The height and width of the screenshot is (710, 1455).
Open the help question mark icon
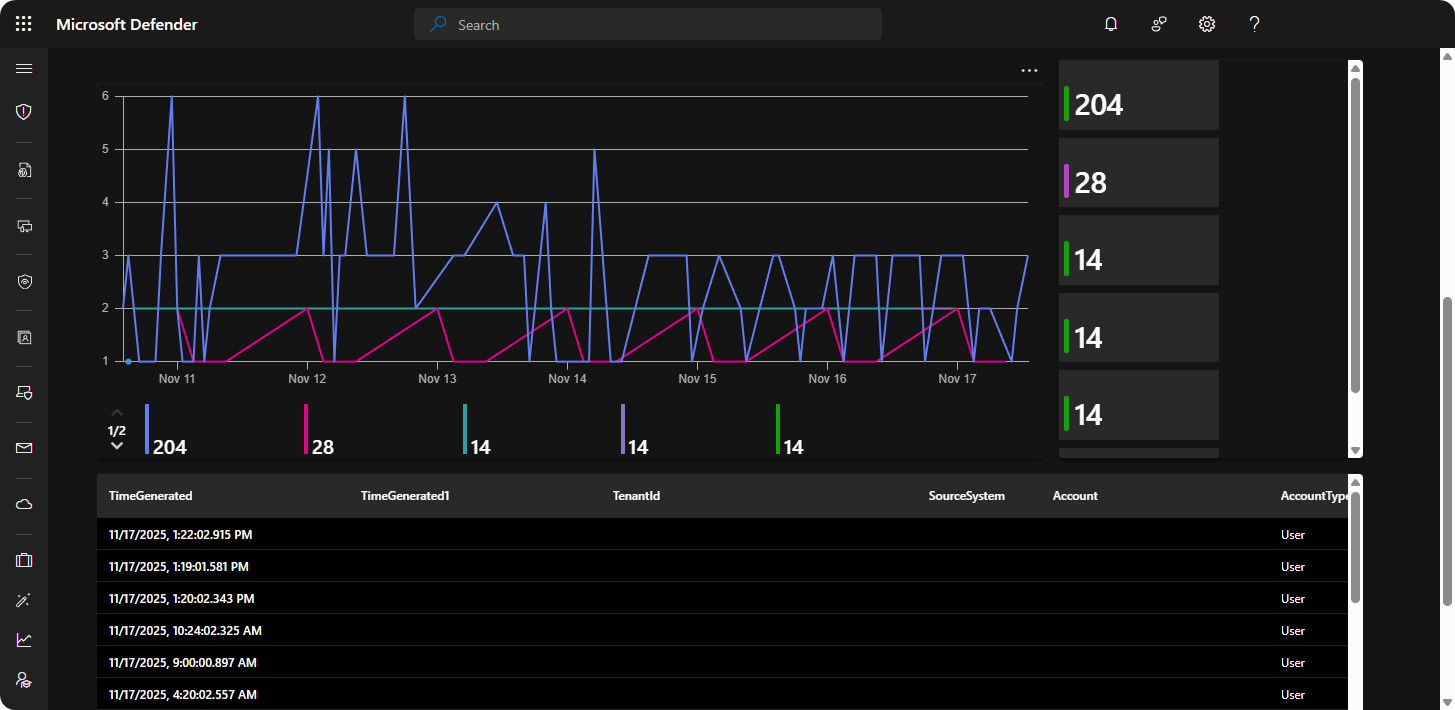pyautogui.click(x=1255, y=24)
